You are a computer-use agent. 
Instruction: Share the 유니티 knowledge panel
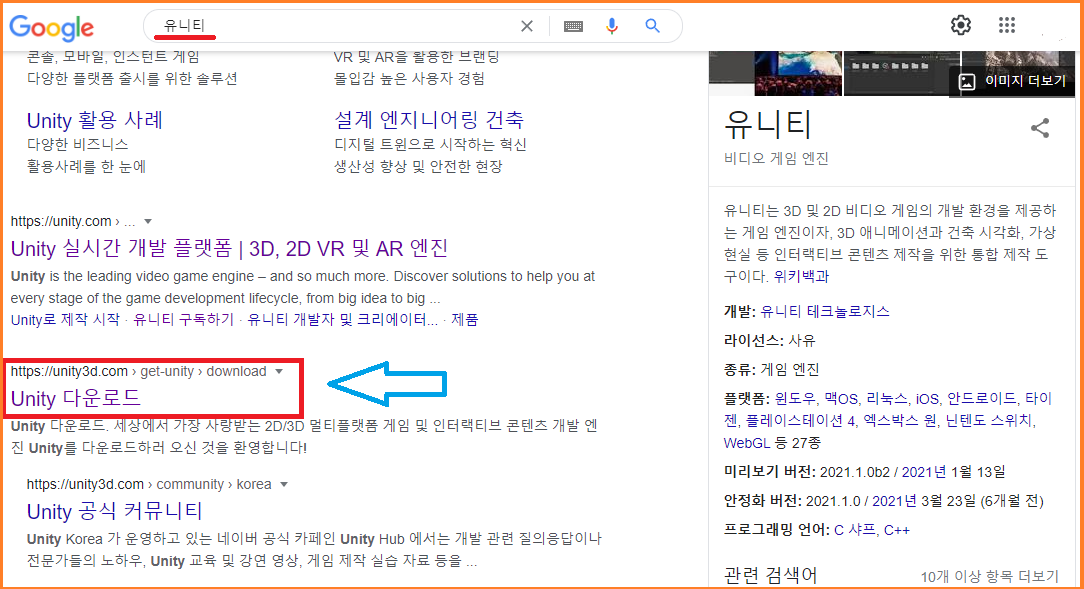(x=1040, y=128)
